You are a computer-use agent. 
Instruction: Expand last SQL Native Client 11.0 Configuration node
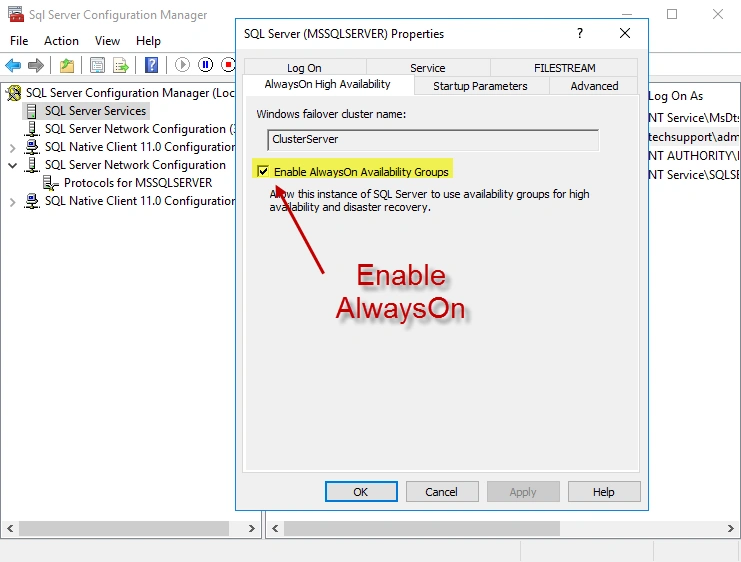[13, 202]
